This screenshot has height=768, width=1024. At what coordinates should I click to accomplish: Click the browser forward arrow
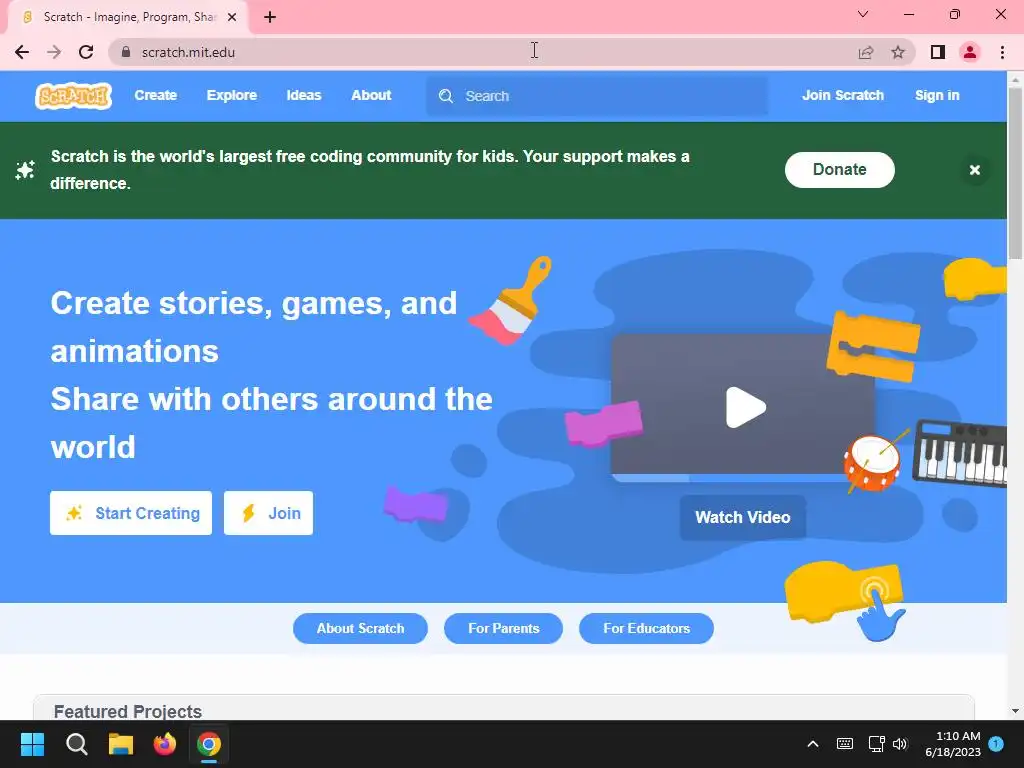point(54,52)
